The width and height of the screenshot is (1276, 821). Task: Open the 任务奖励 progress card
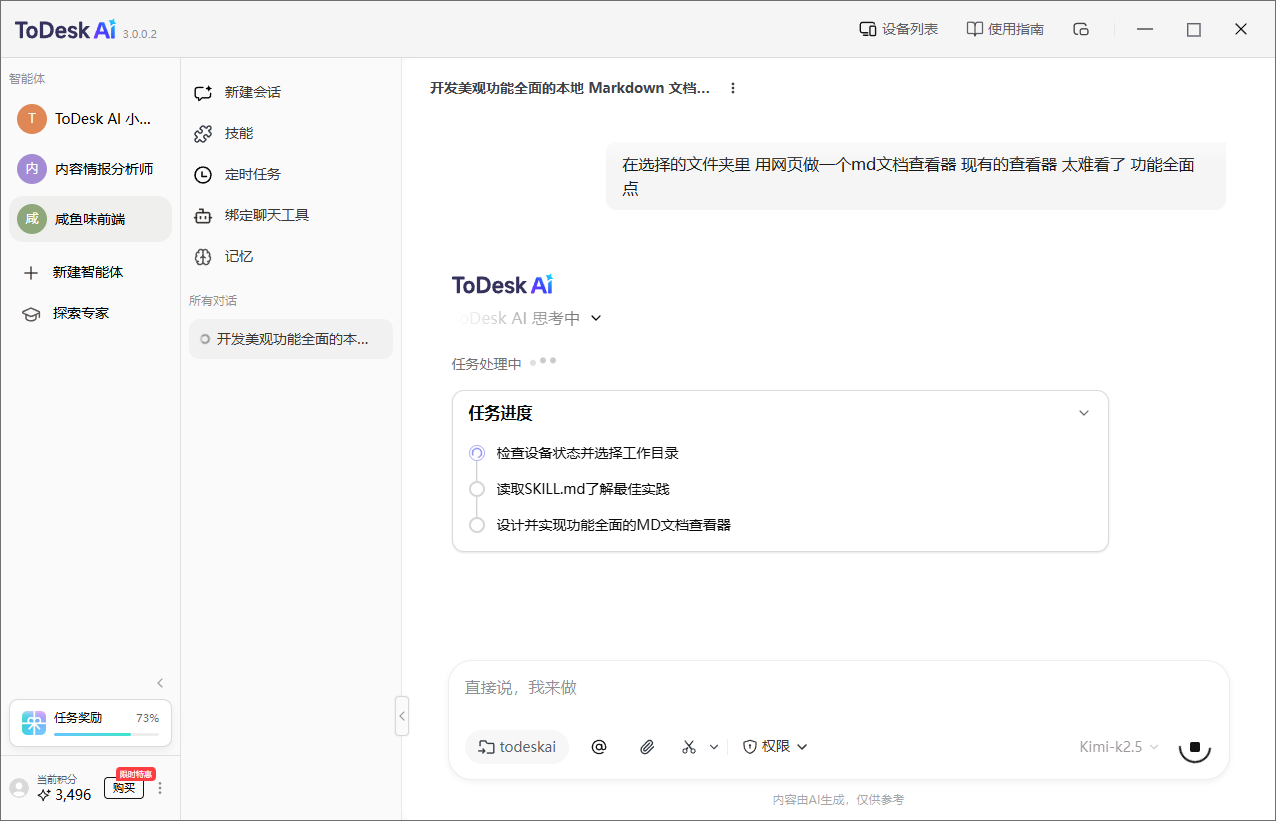90,723
